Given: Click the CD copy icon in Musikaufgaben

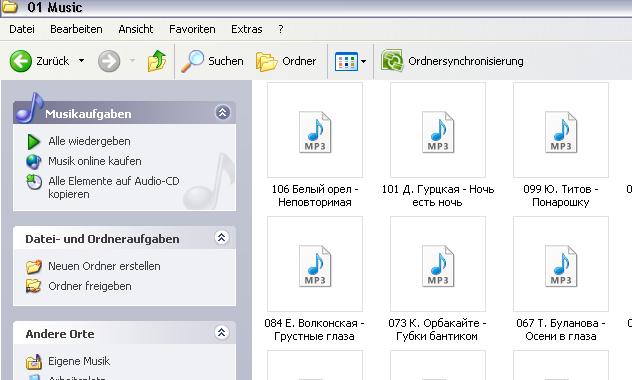Looking at the screenshot, I should (x=34, y=182).
